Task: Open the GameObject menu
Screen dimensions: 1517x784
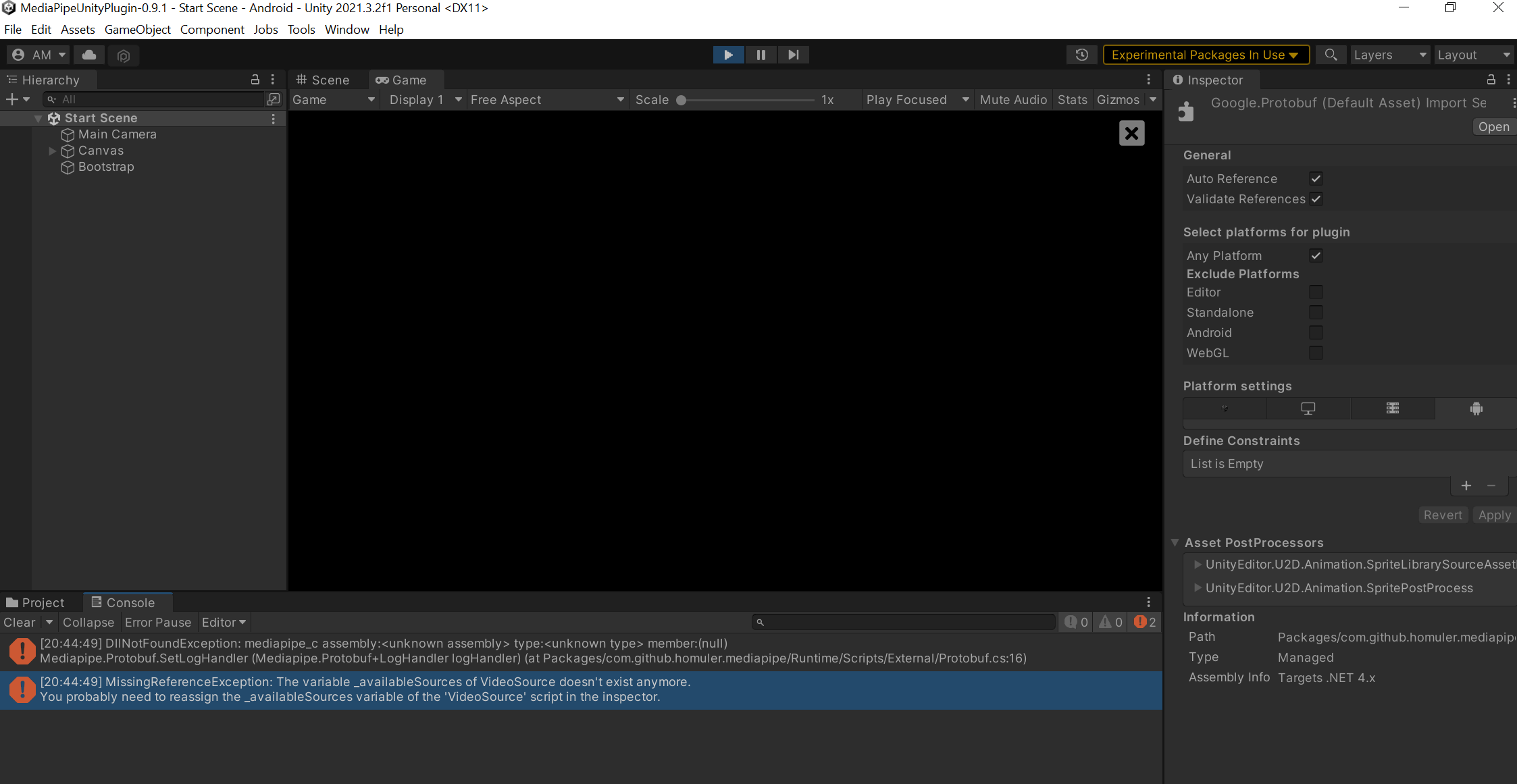Action: [137, 29]
